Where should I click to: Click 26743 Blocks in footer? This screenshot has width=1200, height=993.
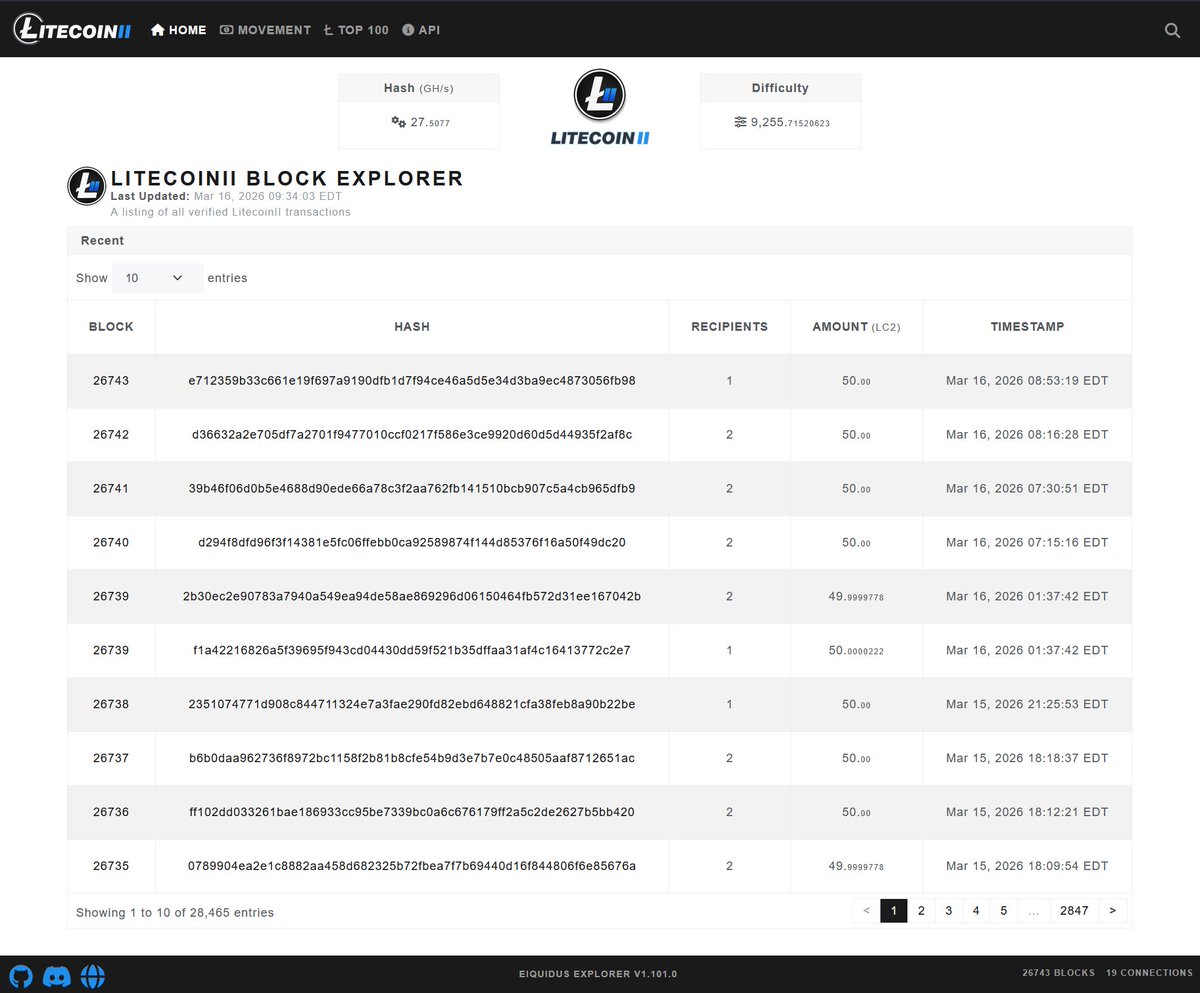pos(1058,974)
